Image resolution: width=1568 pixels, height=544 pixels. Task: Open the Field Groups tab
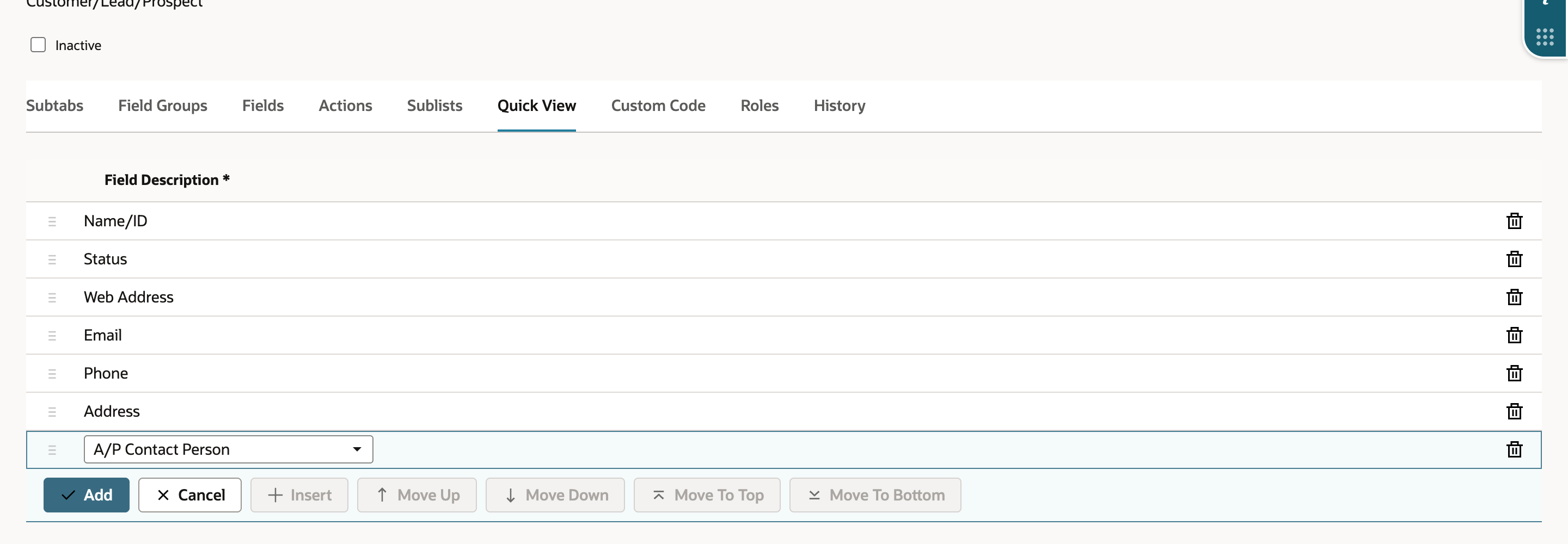pyautogui.click(x=163, y=106)
